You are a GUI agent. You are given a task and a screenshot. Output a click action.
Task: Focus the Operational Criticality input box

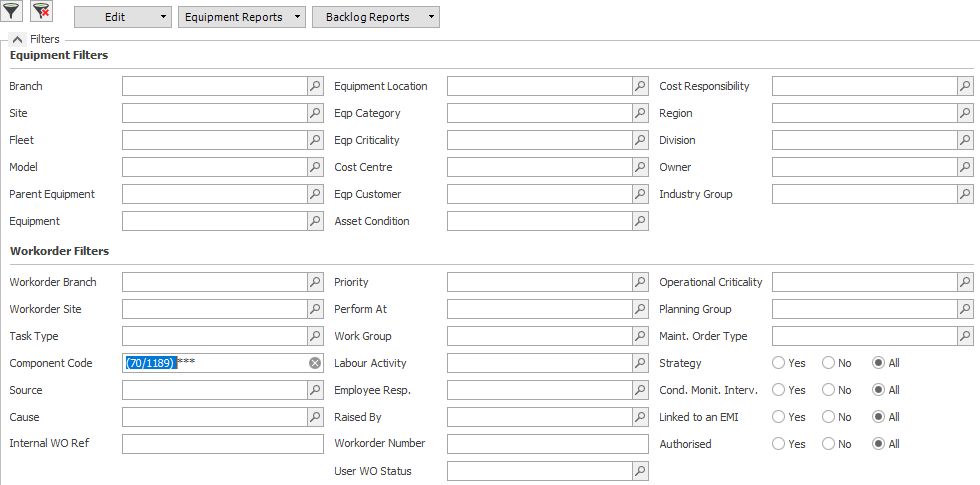coord(864,282)
